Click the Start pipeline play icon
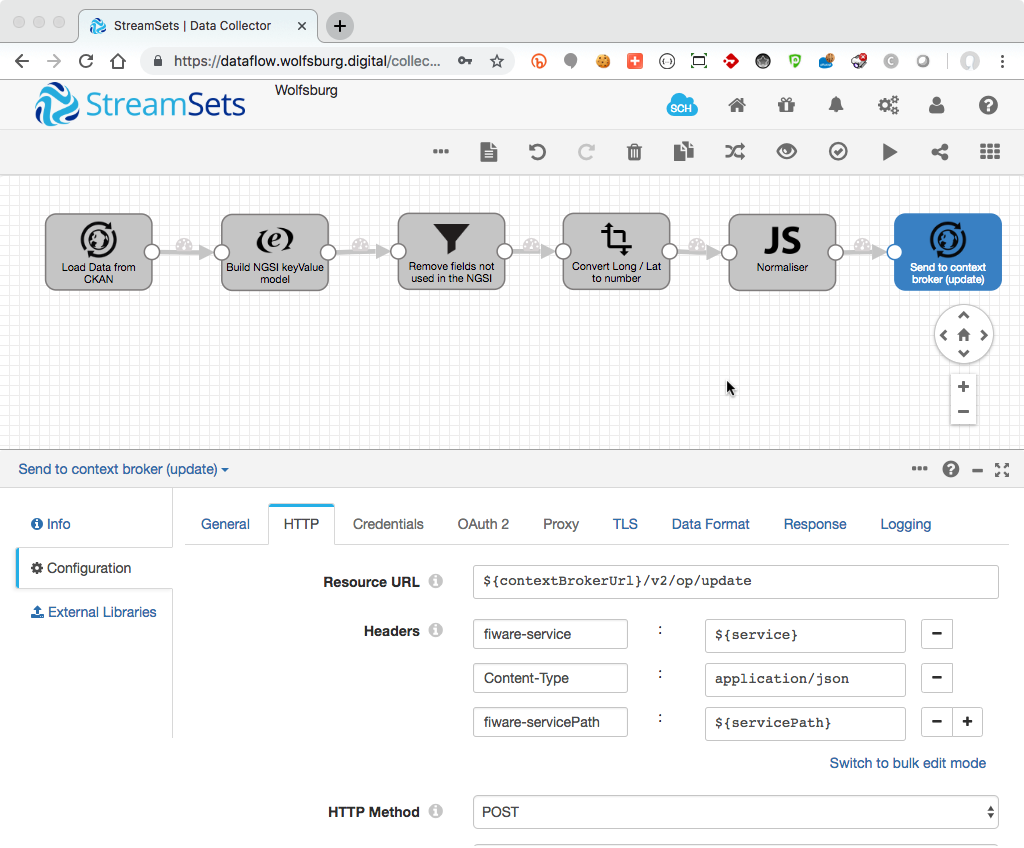This screenshot has width=1024, height=848. [889, 152]
